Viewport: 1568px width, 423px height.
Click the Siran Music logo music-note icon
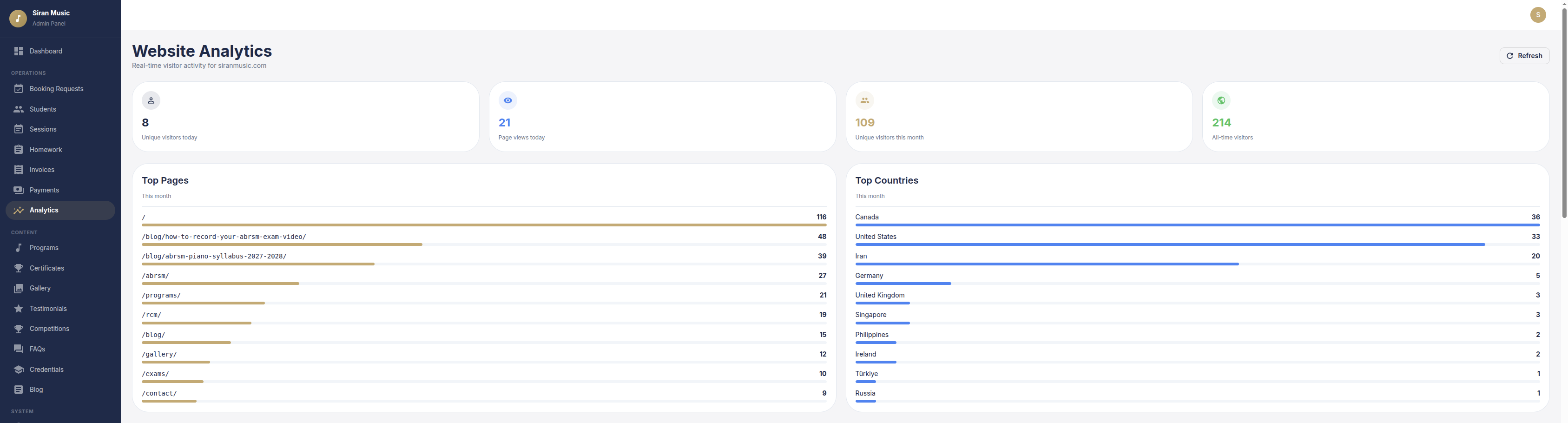coord(18,18)
